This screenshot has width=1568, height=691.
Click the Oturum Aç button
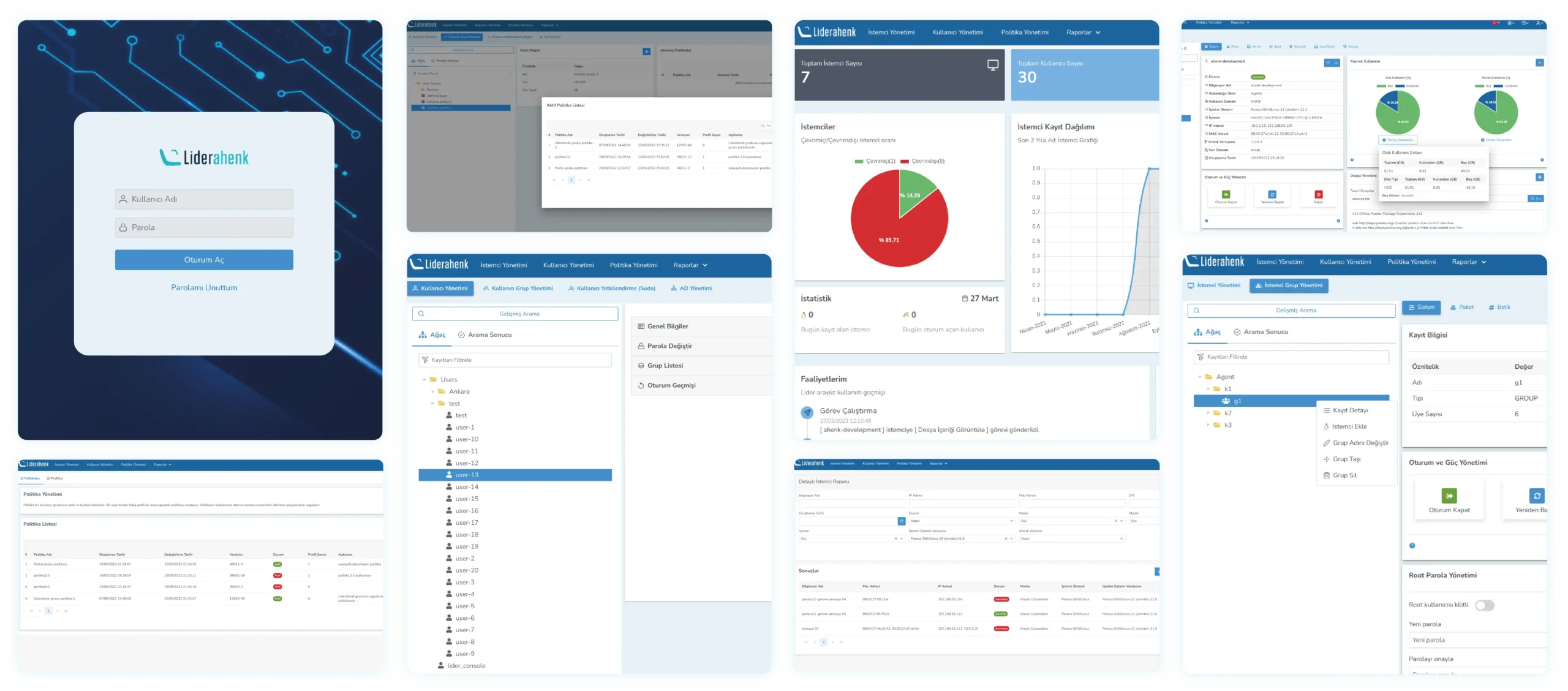(204, 260)
